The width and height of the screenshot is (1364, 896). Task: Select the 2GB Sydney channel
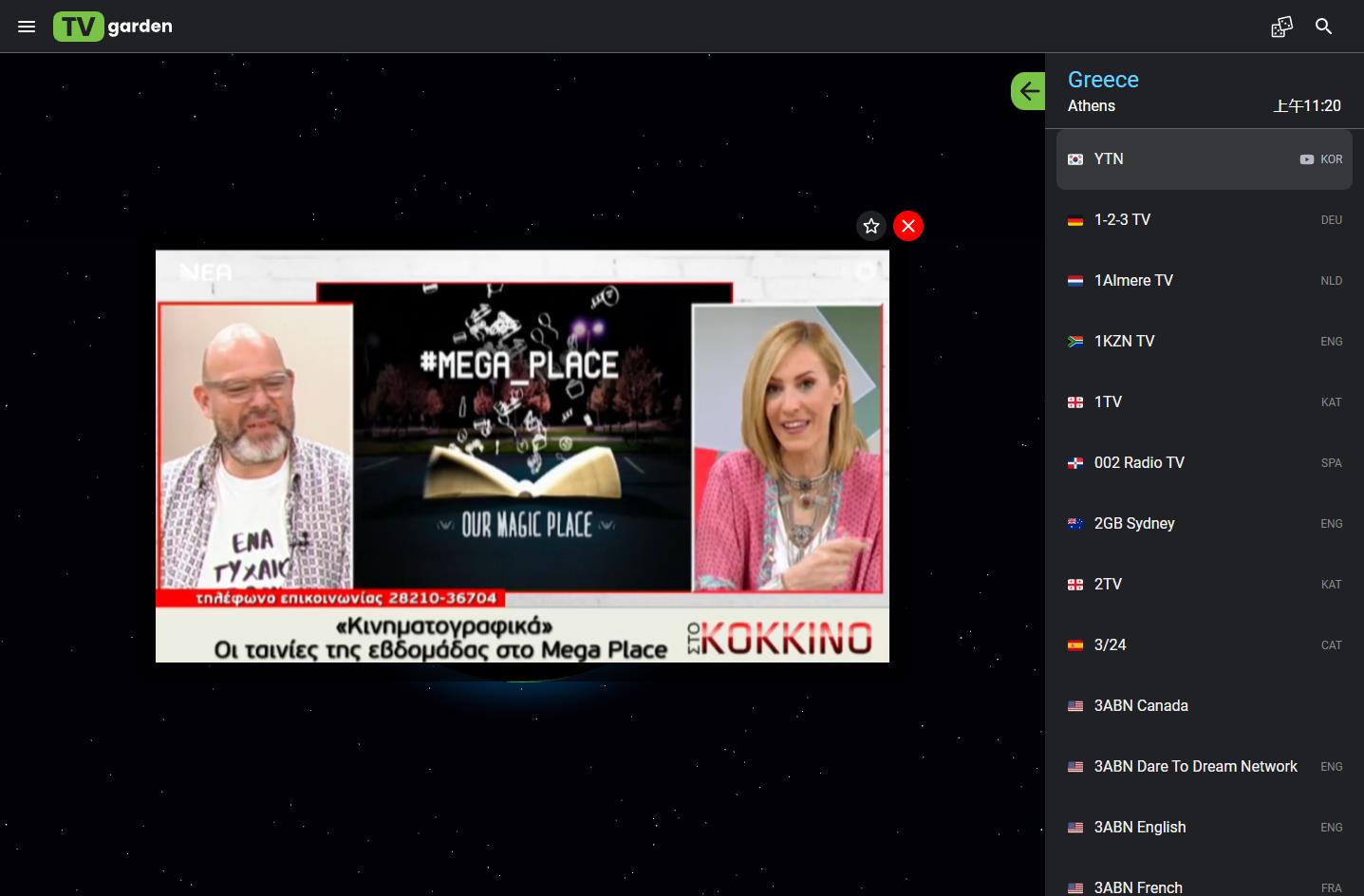tap(1205, 524)
